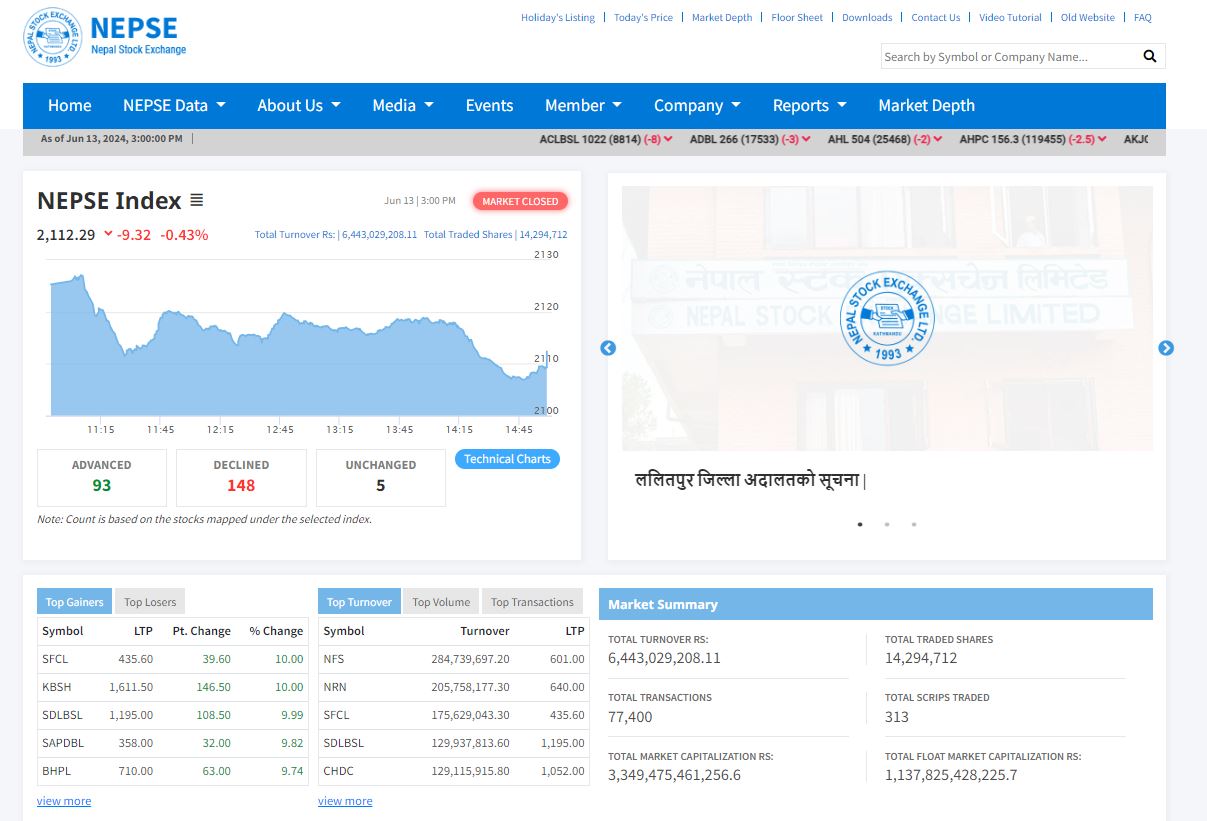Open the Market Depth top header link

[x=722, y=17]
